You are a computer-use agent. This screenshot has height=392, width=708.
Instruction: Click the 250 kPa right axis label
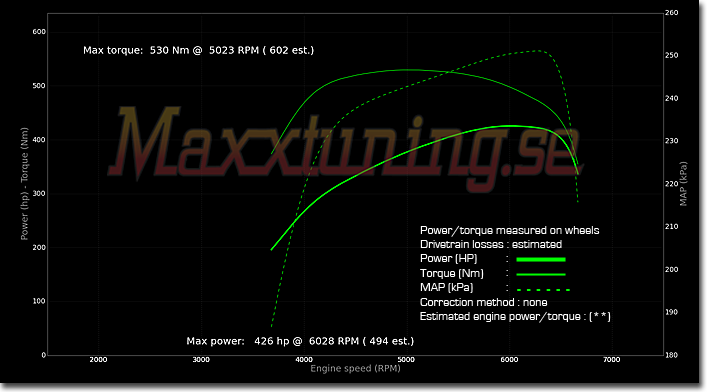tap(671, 55)
